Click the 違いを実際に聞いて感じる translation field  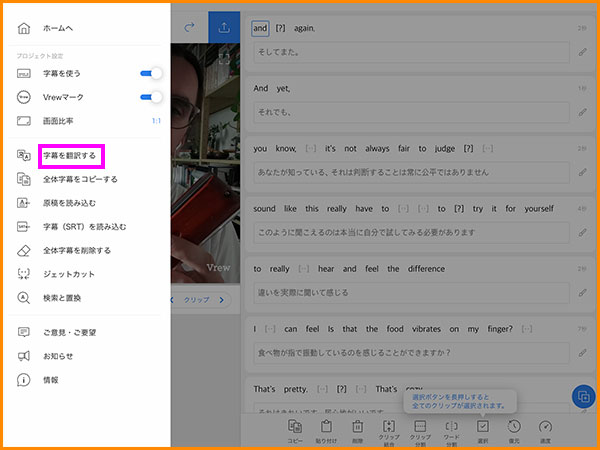[411, 293]
